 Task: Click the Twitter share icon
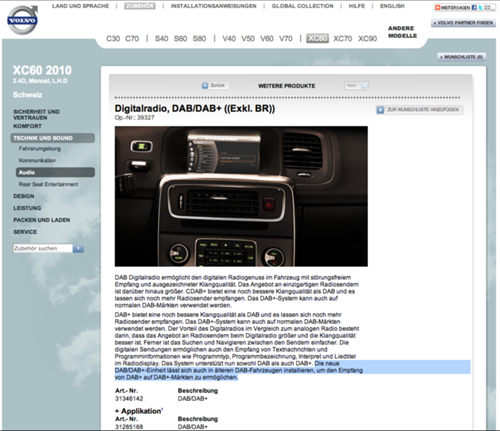(x=480, y=7)
